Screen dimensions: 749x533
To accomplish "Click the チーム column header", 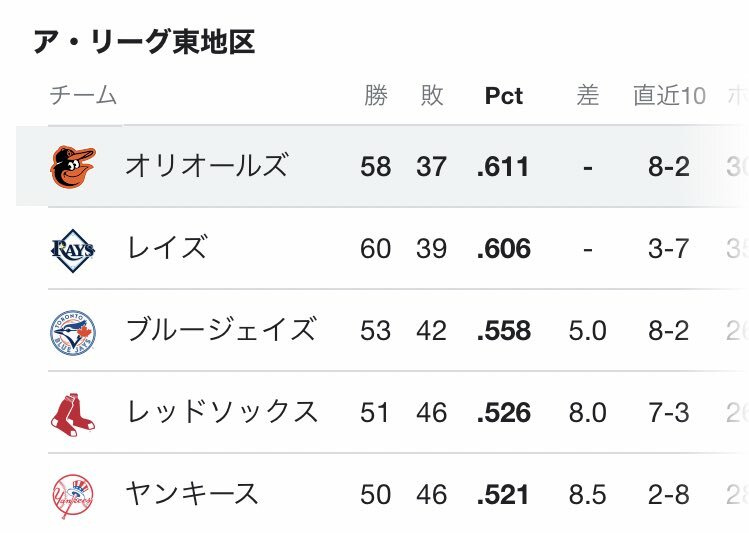I will (x=83, y=95).
